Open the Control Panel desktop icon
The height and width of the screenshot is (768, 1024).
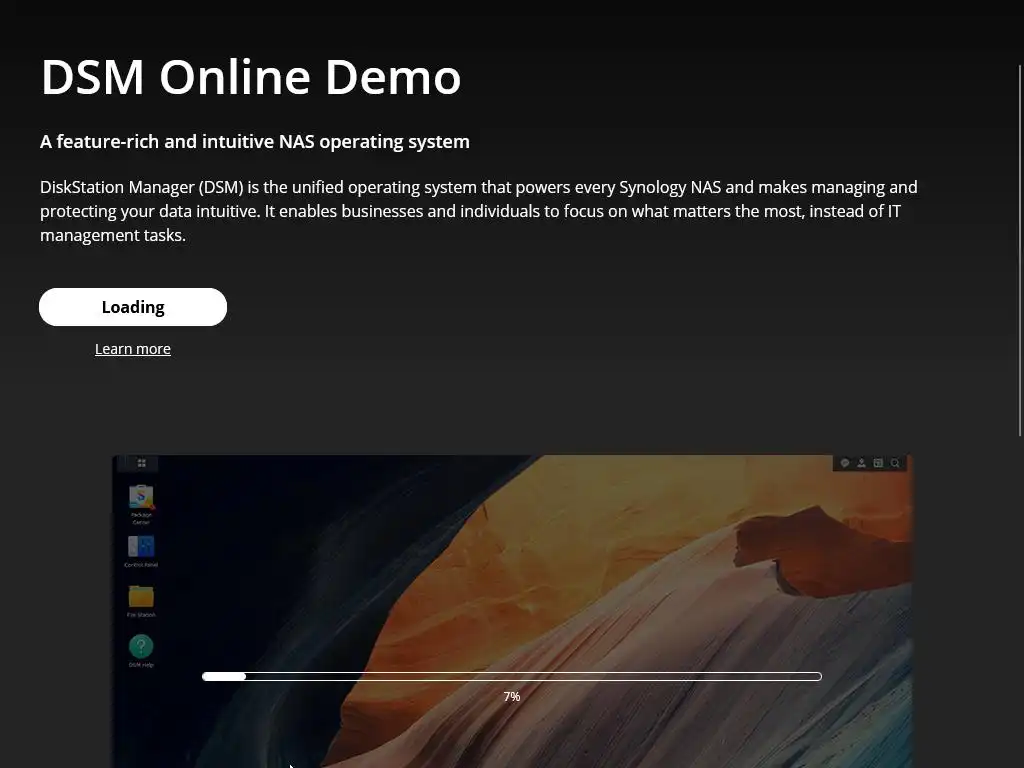[x=141, y=546]
